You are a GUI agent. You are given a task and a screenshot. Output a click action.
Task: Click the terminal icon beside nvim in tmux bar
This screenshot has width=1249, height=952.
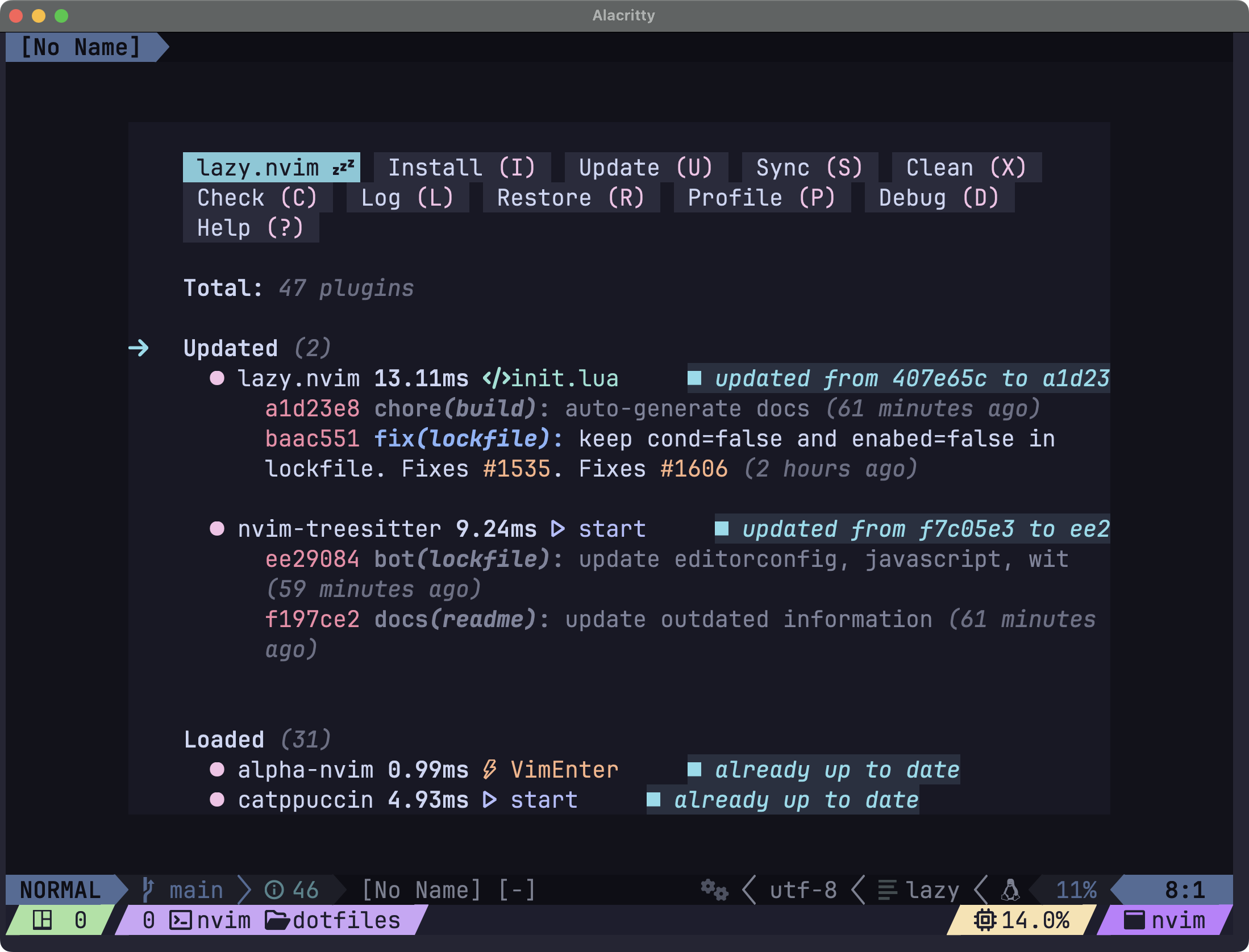click(x=181, y=920)
